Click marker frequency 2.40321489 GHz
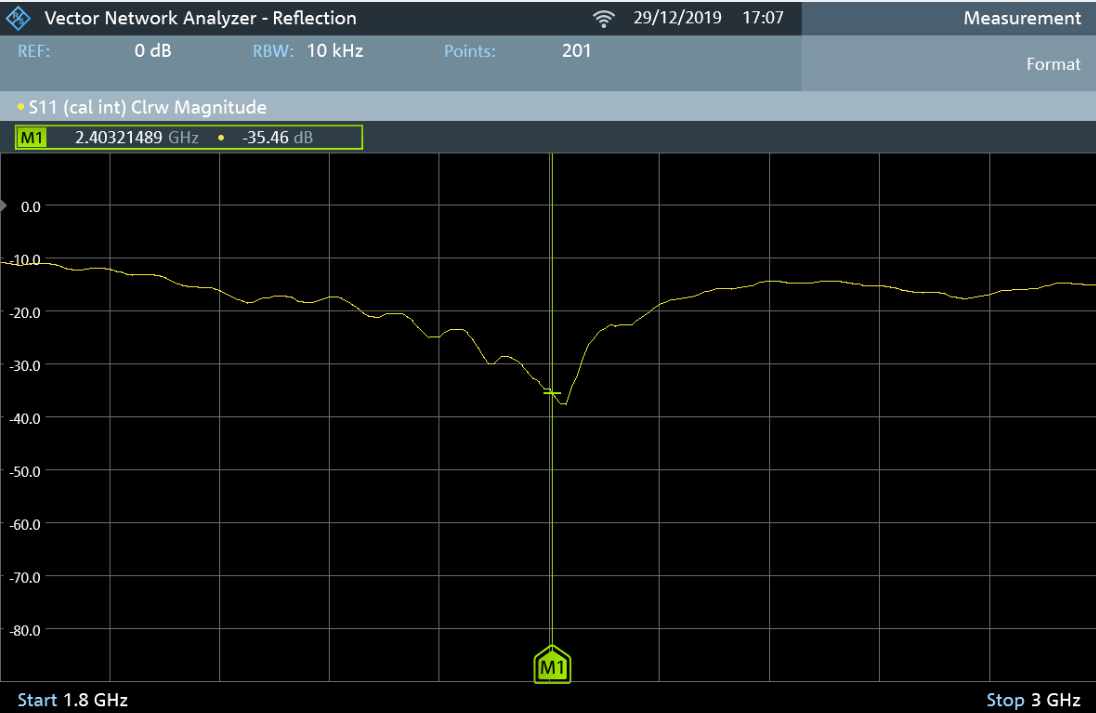This screenshot has width=1096, height=713. click(137, 138)
